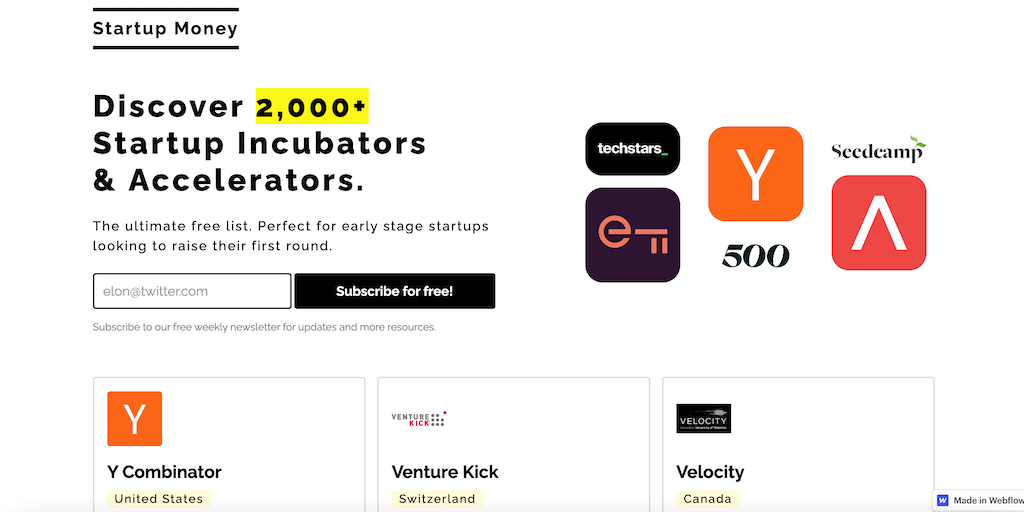
Task: Click the 500 Startups logo
Action: point(755,256)
